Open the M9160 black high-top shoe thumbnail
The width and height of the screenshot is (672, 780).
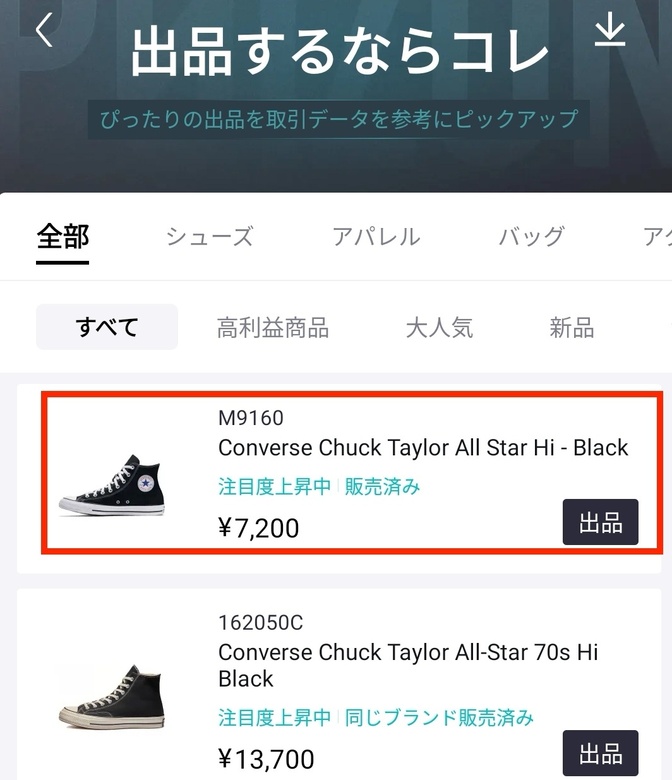[x=111, y=486]
